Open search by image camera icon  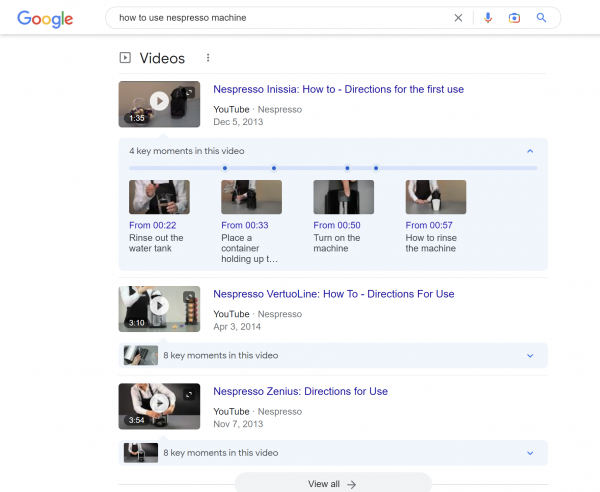tap(514, 18)
